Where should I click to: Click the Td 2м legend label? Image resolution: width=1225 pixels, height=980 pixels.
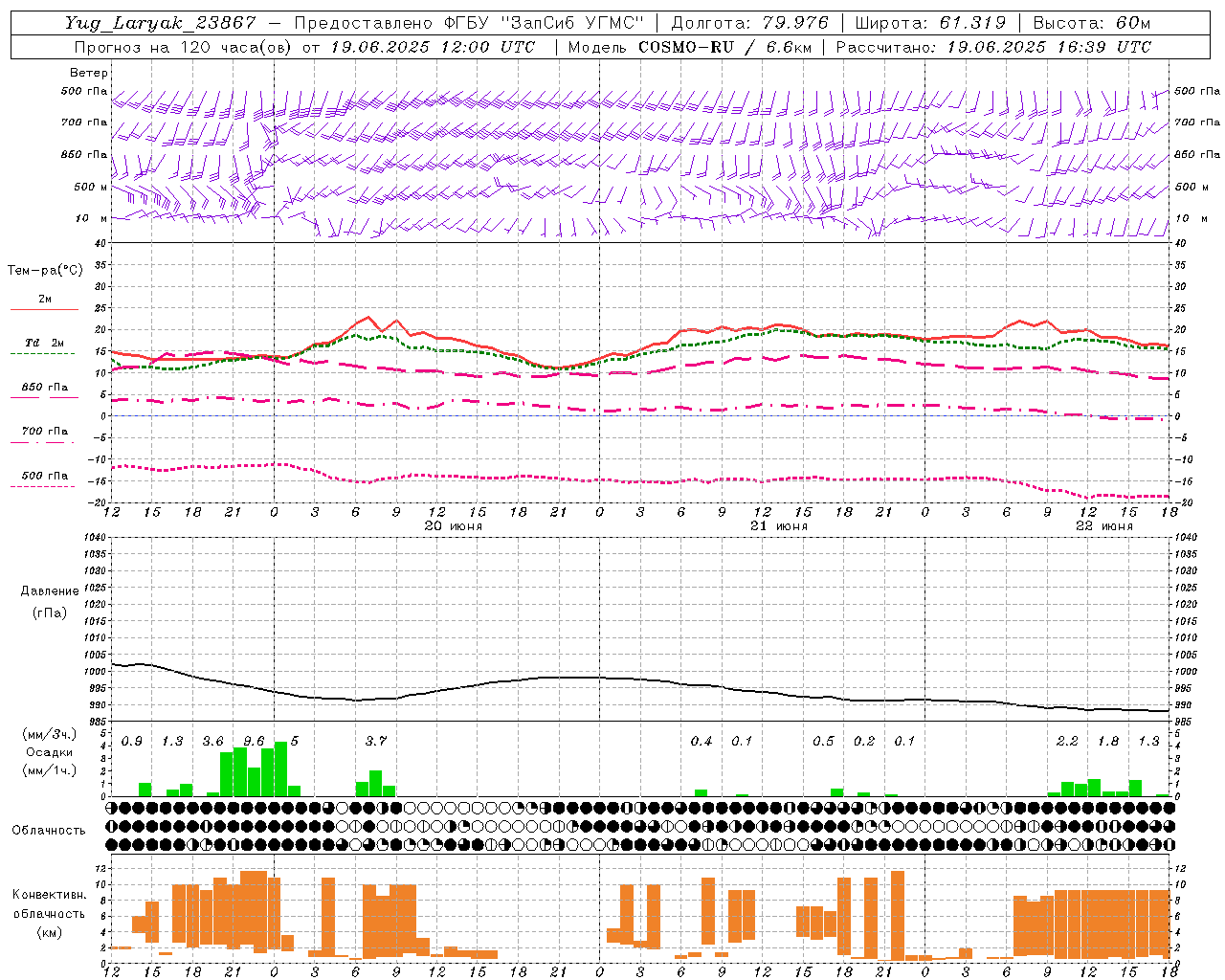[x=44, y=343]
